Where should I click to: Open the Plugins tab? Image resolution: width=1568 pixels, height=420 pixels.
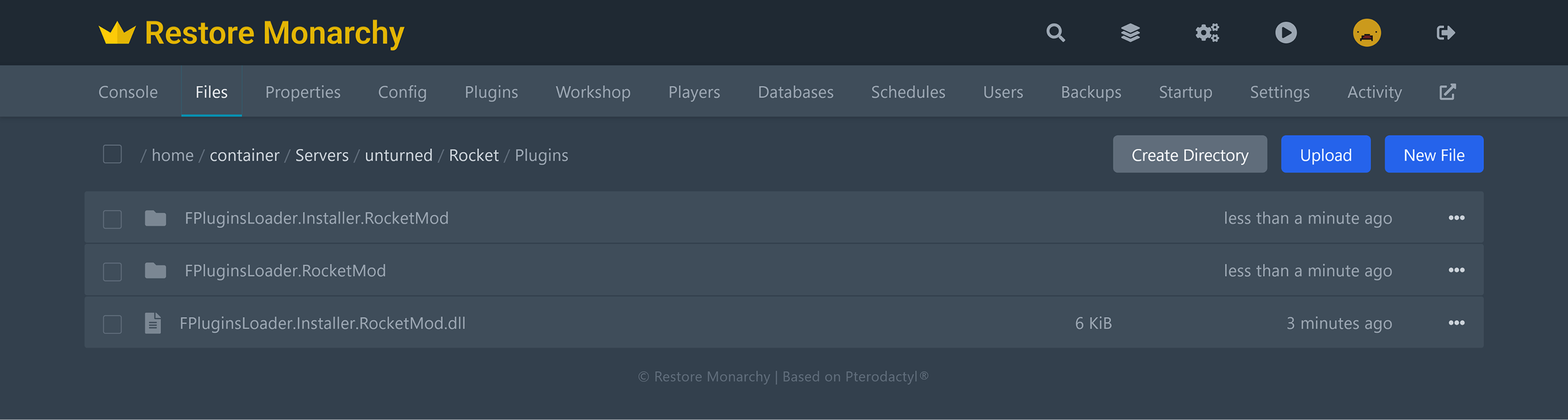click(491, 92)
